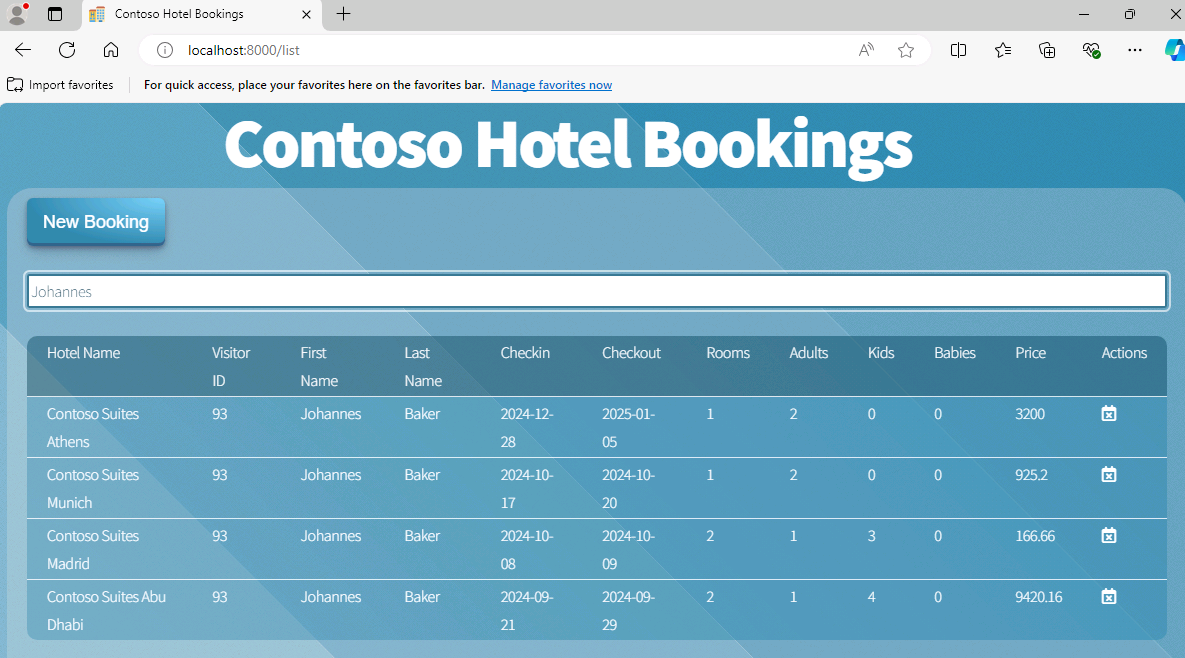Click the Price column header
1185x658 pixels.
pyautogui.click(x=1030, y=353)
